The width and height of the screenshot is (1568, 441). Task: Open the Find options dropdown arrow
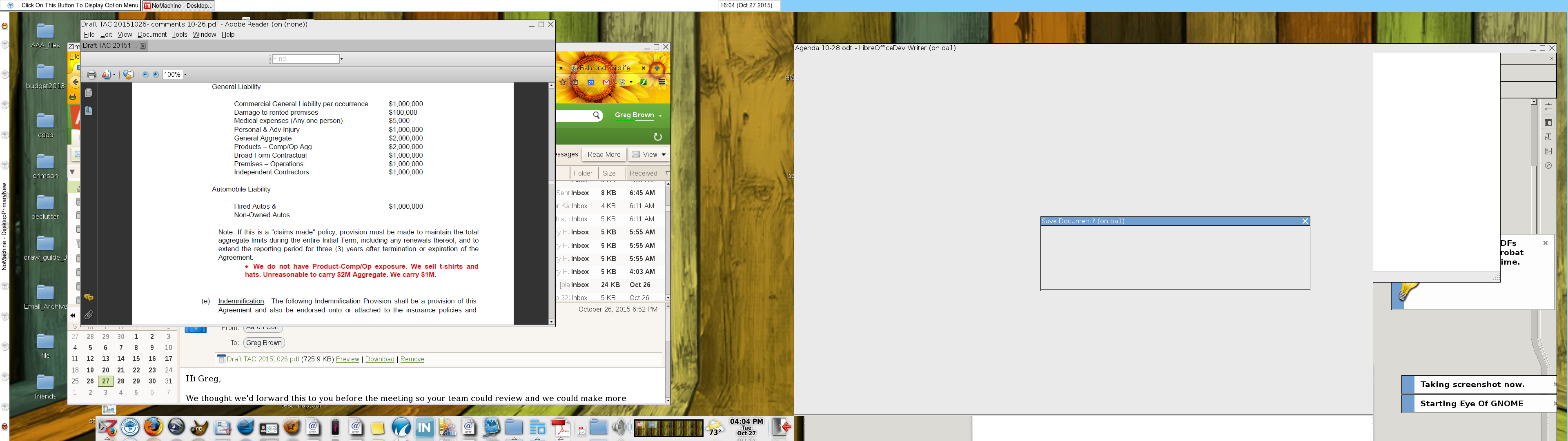[341, 59]
